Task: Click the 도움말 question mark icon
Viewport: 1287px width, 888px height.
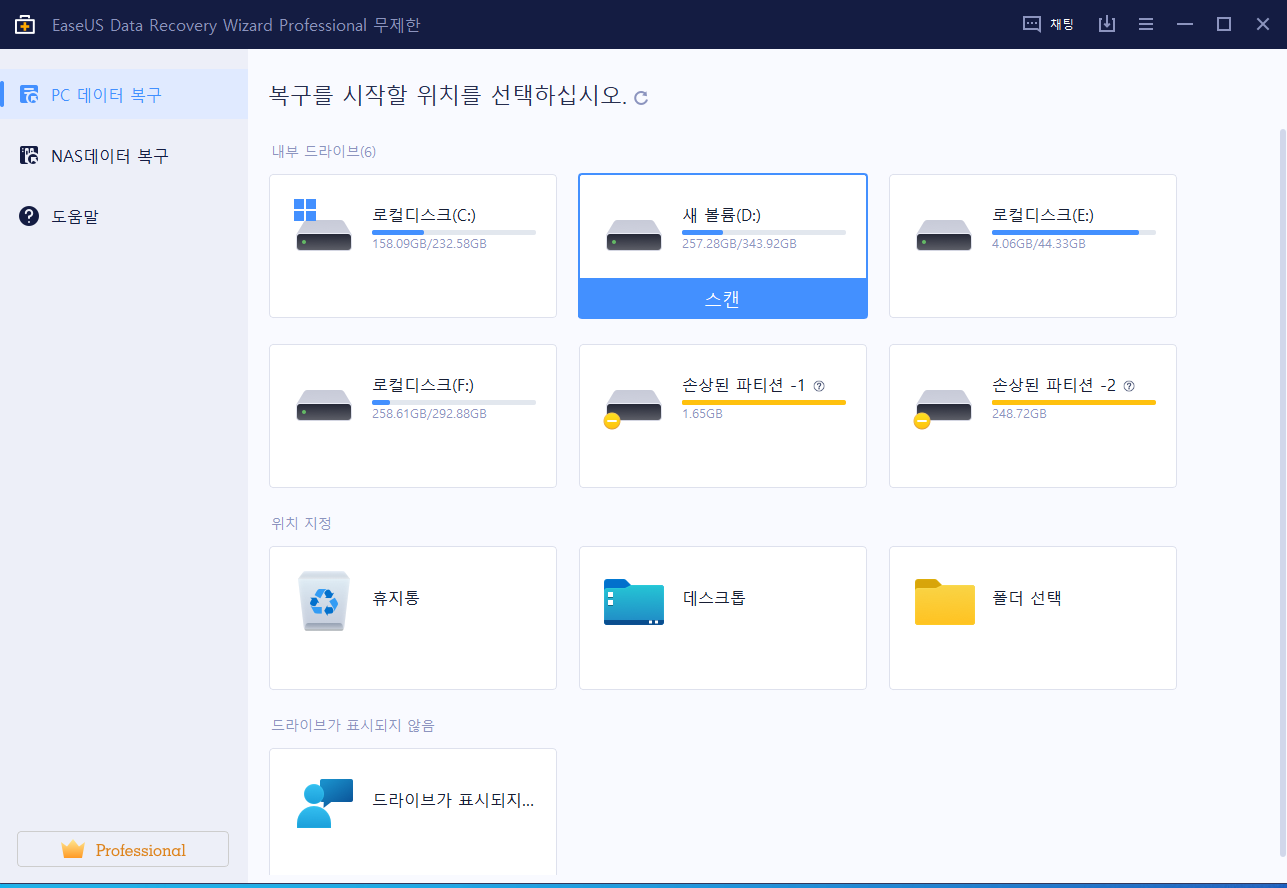Action: coord(29,216)
